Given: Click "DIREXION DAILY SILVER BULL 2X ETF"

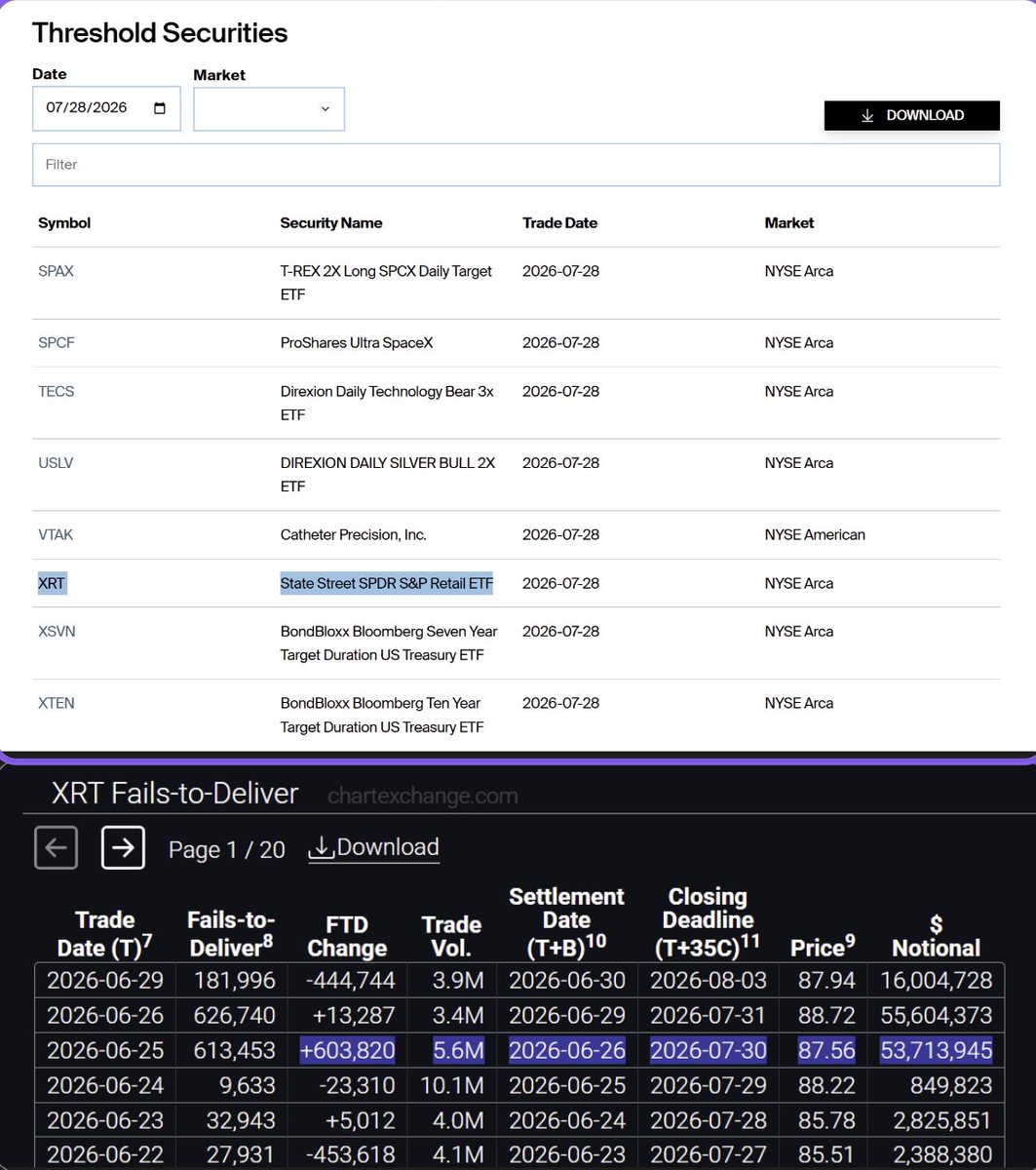Looking at the screenshot, I should coord(388,475).
